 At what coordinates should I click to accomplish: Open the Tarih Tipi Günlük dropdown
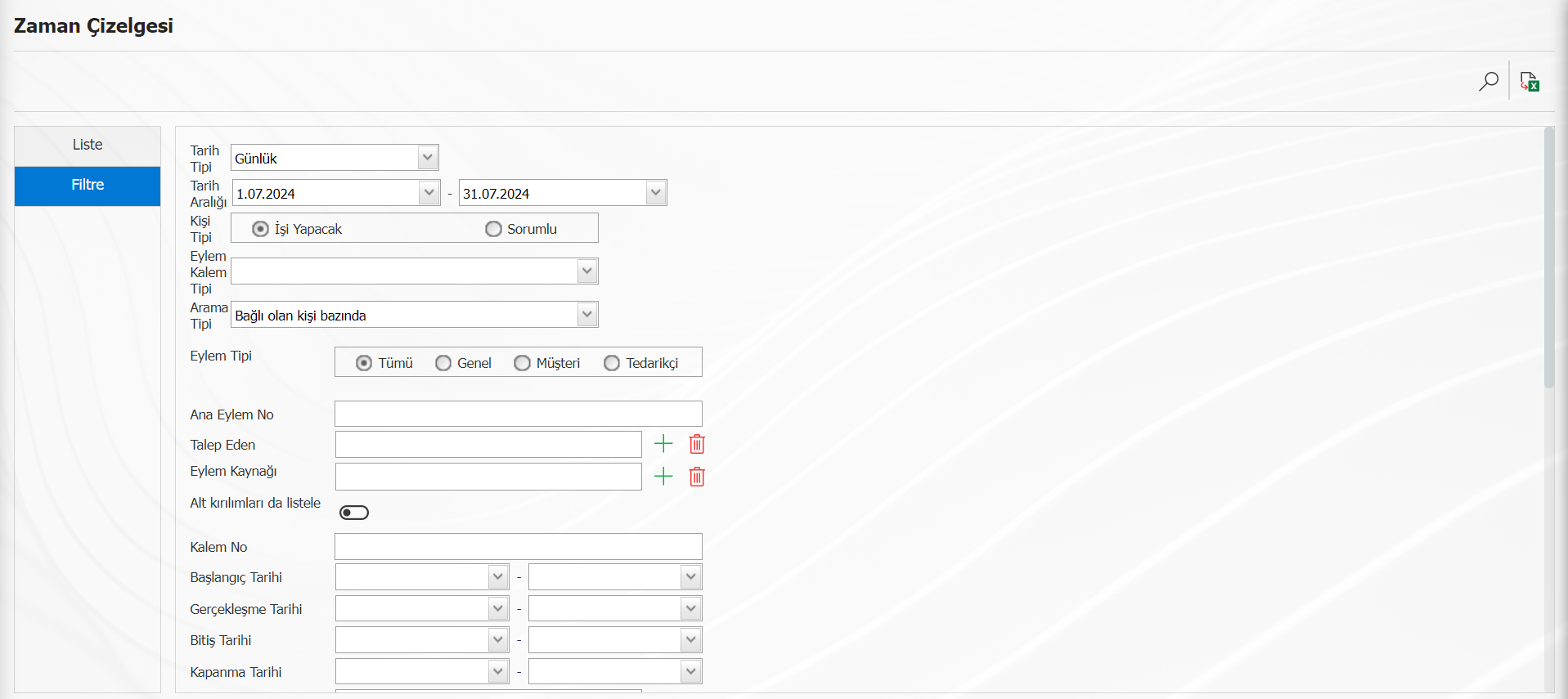pyautogui.click(x=428, y=157)
